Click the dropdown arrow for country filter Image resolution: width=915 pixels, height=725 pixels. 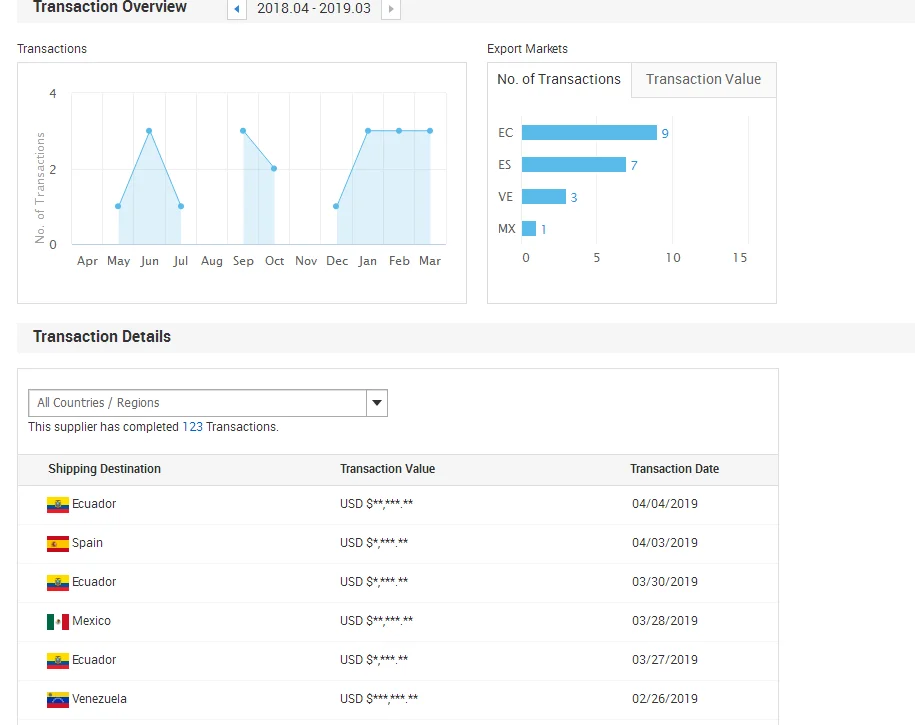point(377,403)
